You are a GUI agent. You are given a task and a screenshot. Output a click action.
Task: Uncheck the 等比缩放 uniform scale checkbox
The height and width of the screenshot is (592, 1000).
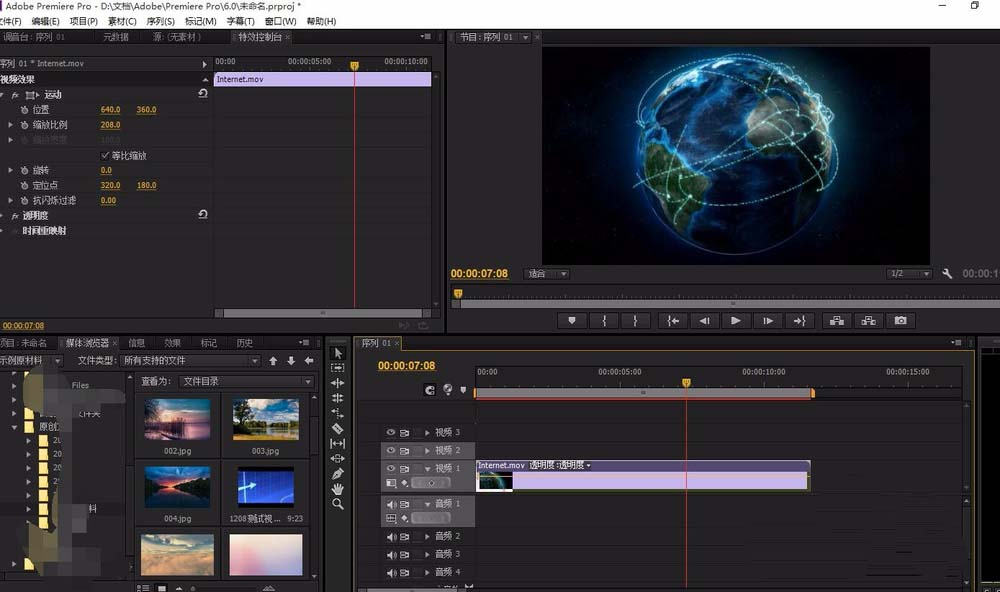coord(104,156)
